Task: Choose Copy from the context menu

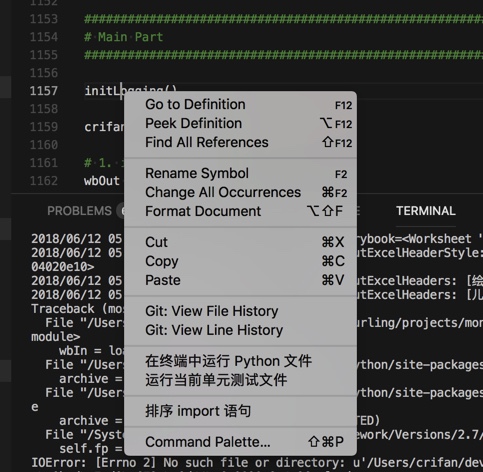Action: pyautogui.click(x=240, y=261)
